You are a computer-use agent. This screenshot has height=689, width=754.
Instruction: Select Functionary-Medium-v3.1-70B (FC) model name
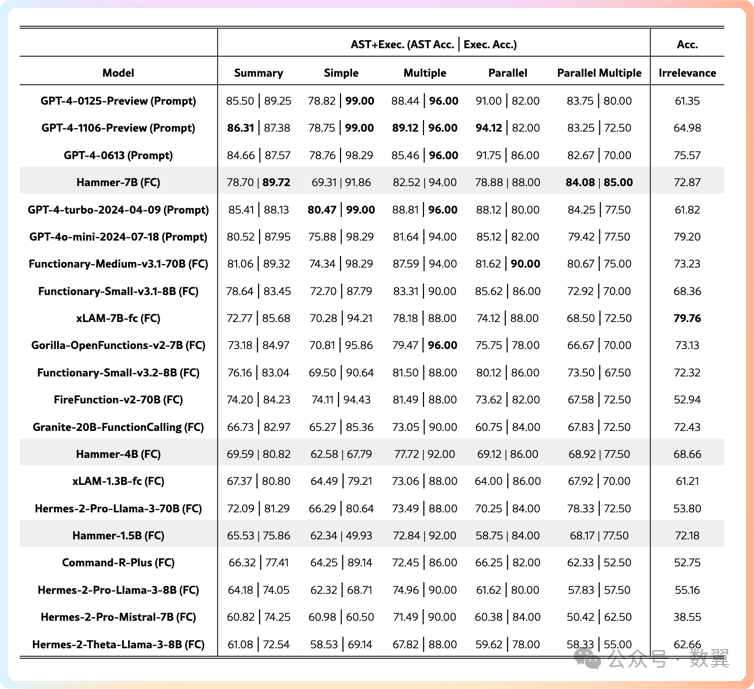(x=118, y=264)
